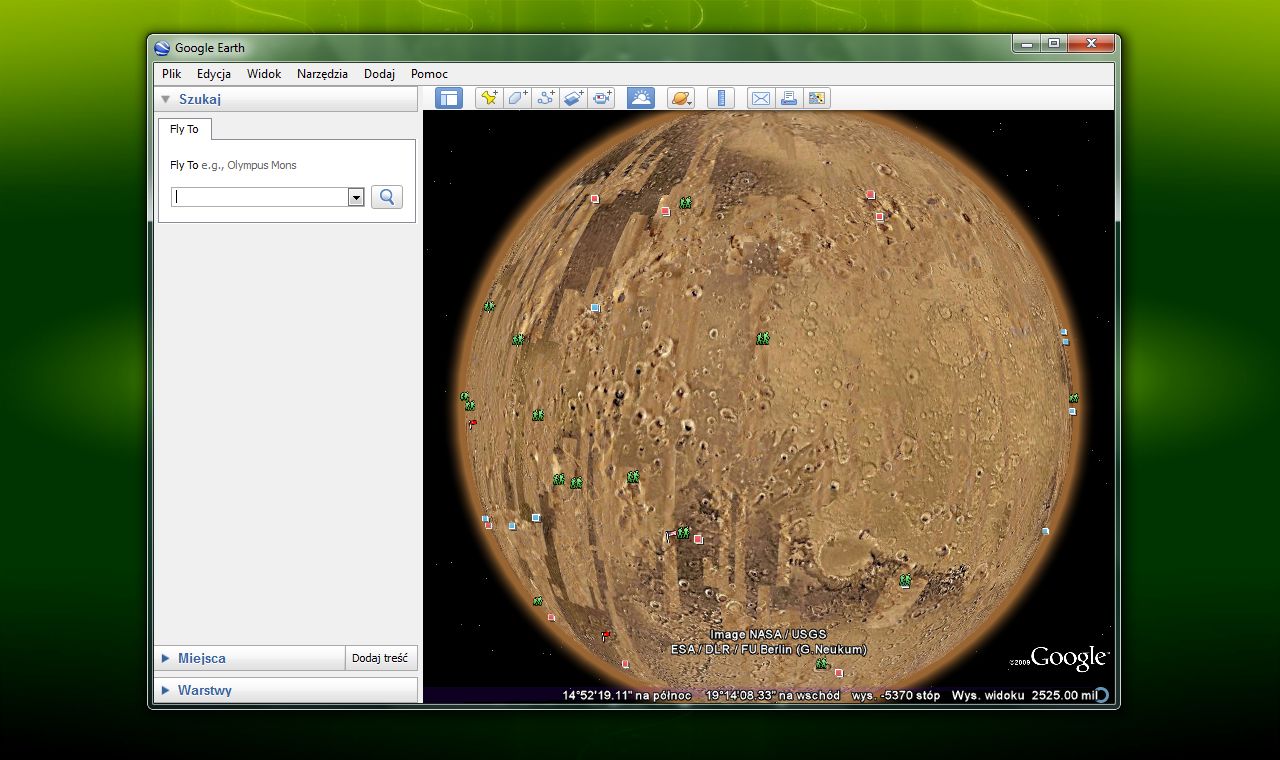Toggle sunlight across the landscape
This screenshot has width=1280, height=760.
coord(641,98)
